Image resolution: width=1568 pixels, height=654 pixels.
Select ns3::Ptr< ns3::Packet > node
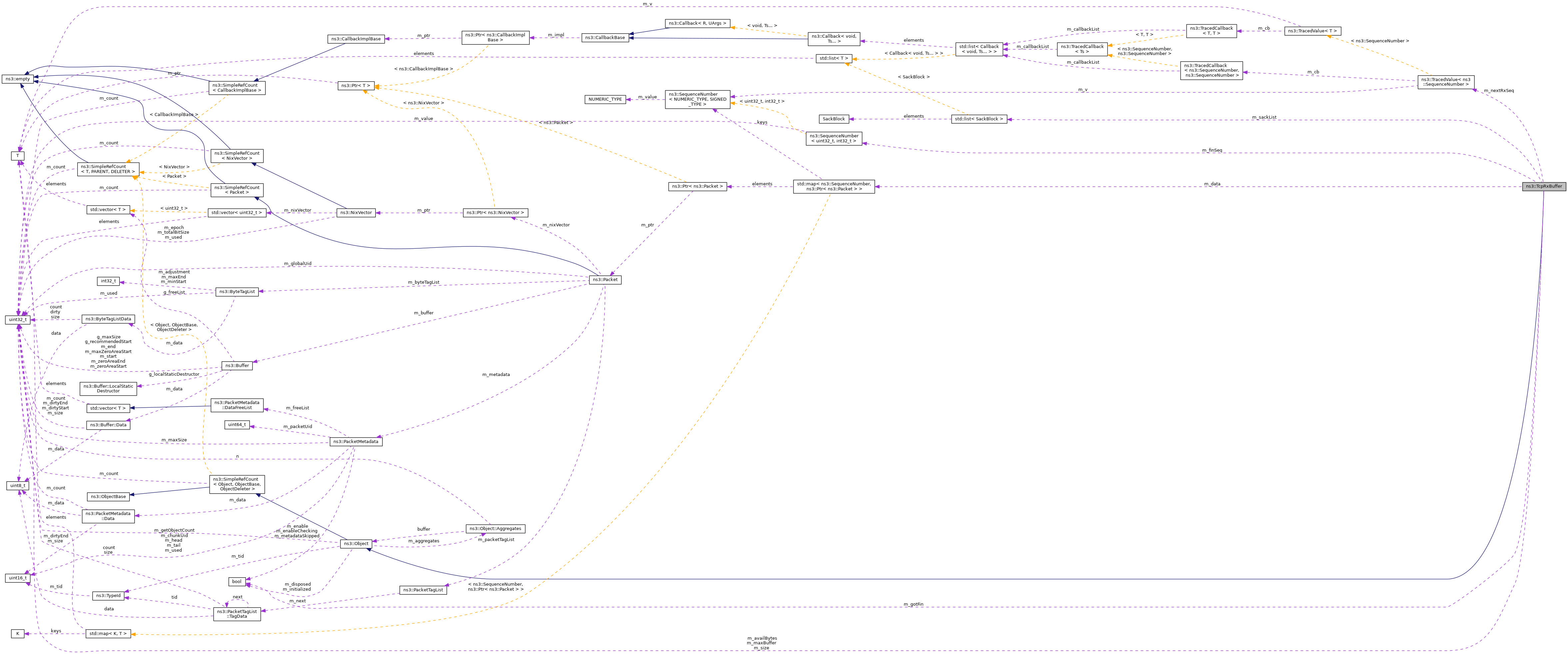698,186
